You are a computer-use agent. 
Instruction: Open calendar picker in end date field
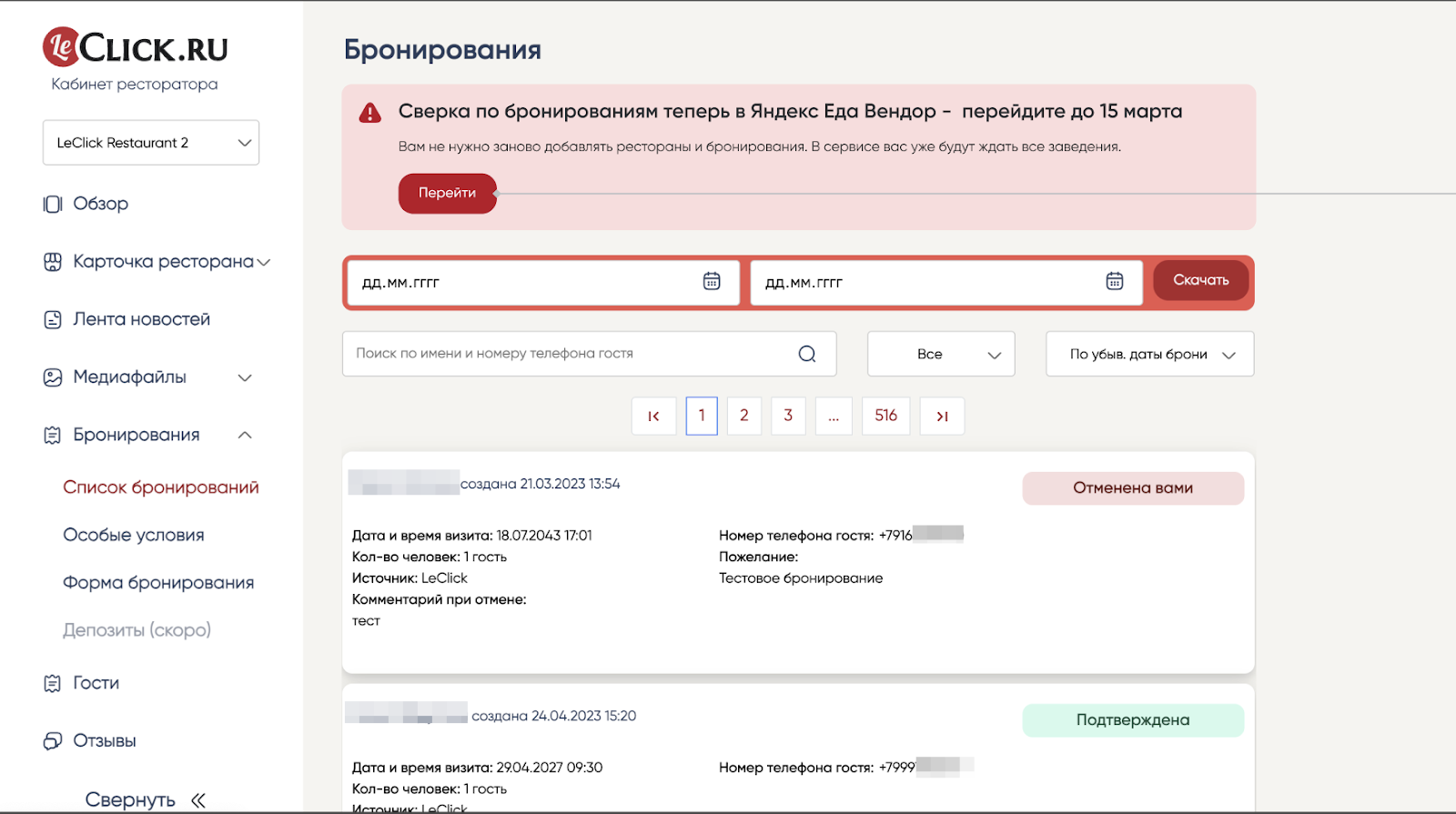(1114, 282)
